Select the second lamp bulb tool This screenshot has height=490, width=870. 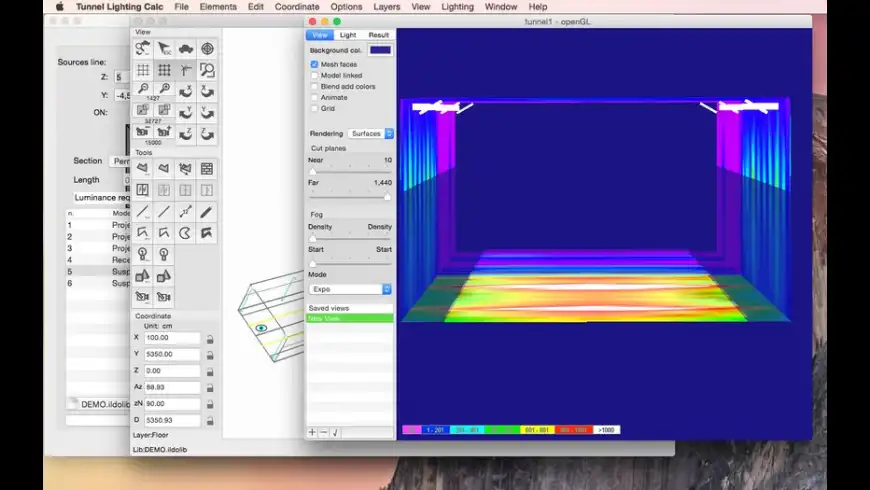[164, 255]
